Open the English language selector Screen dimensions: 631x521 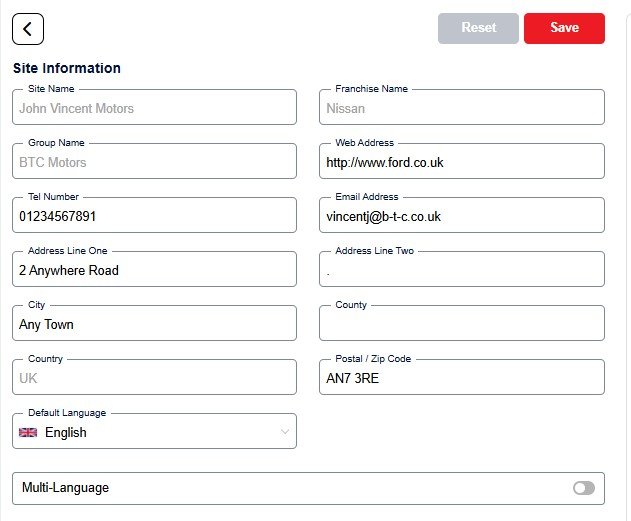(x=155, y=431)
